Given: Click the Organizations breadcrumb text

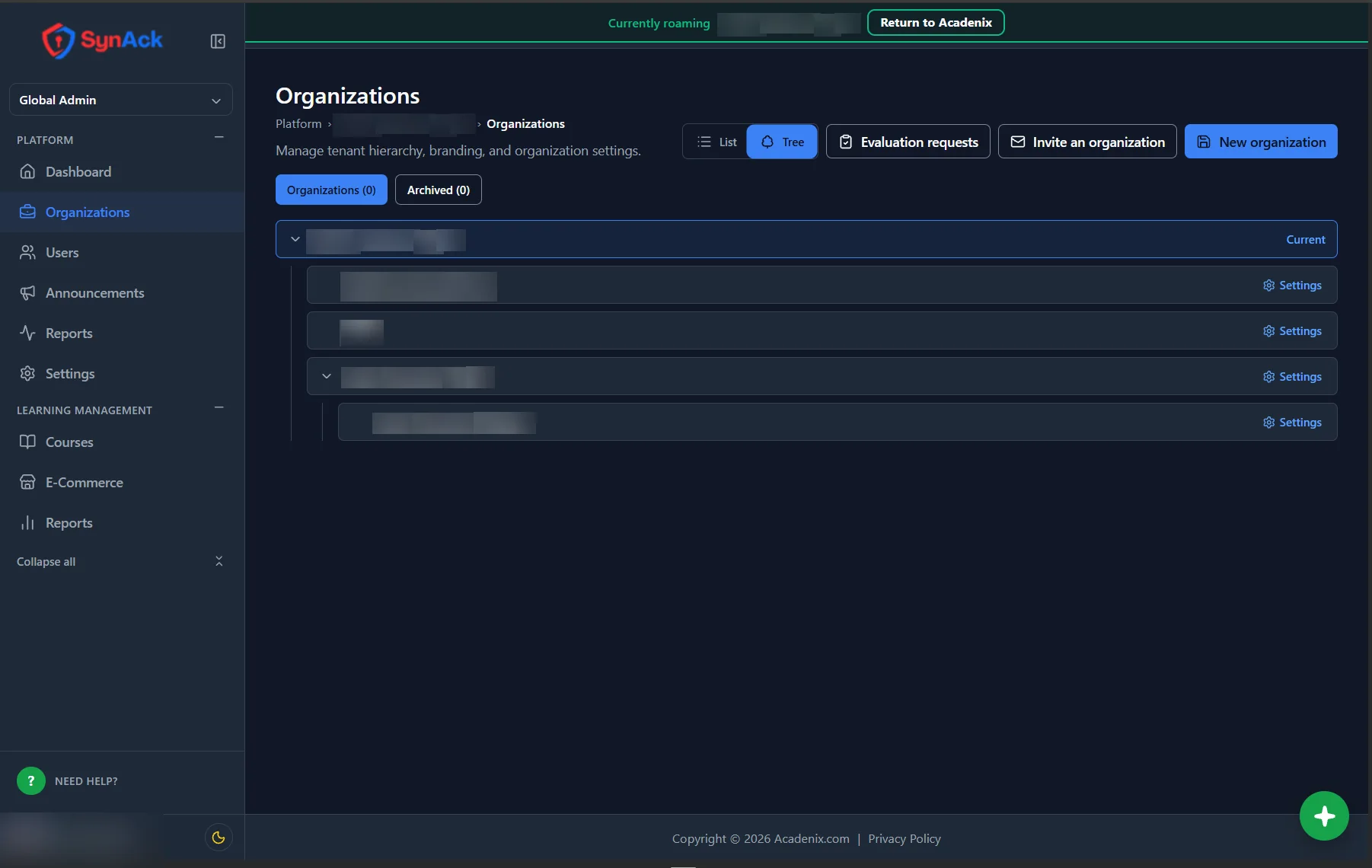Looking at the screenshot, I should tap(525, 123).
